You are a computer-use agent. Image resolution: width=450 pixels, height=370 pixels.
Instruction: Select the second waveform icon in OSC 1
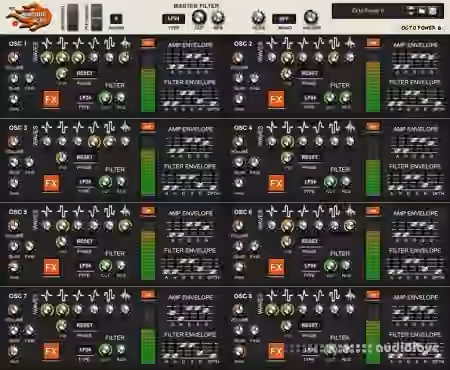click(62, 43)
